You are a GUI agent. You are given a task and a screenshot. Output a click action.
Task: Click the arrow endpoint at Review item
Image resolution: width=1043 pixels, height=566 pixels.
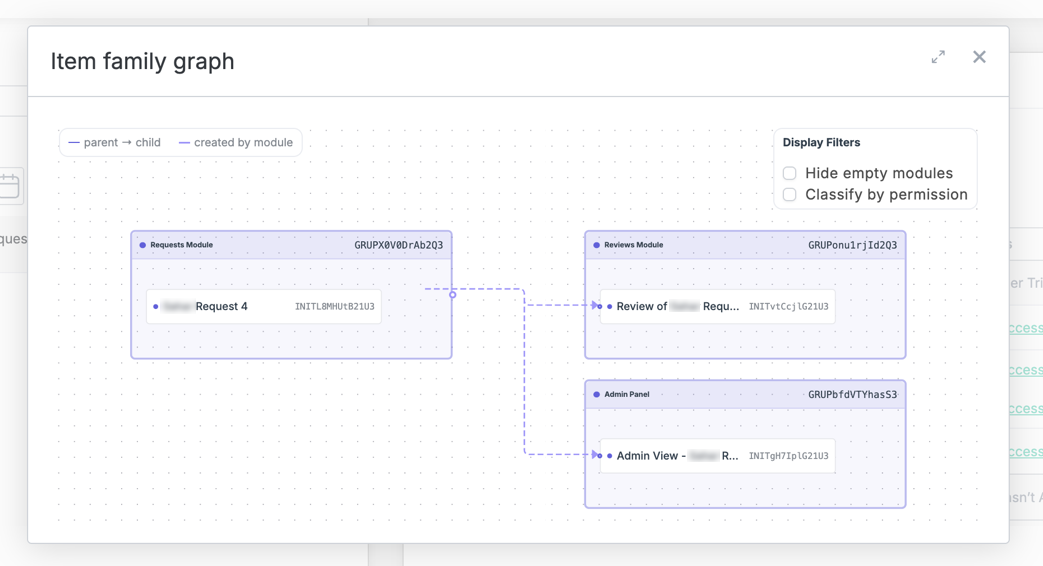point(595,305)
